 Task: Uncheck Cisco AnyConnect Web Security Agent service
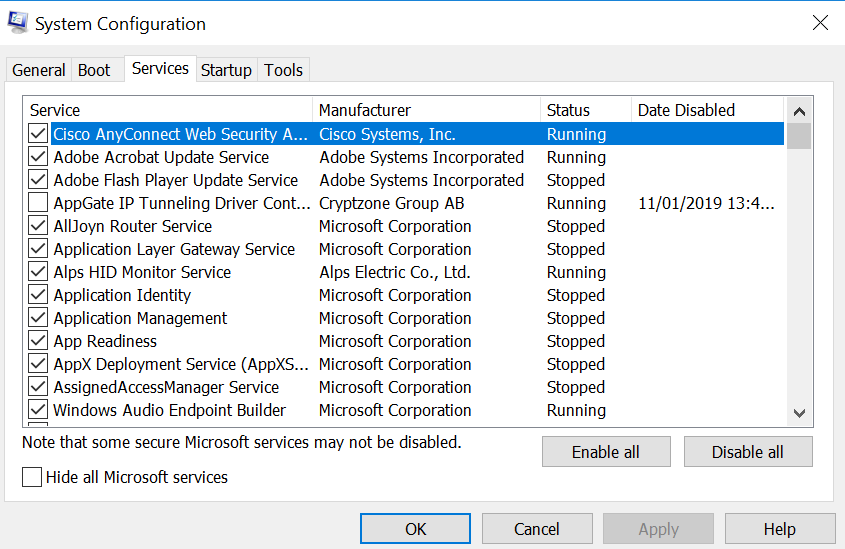pyautogui.click(x=38, y=134)
